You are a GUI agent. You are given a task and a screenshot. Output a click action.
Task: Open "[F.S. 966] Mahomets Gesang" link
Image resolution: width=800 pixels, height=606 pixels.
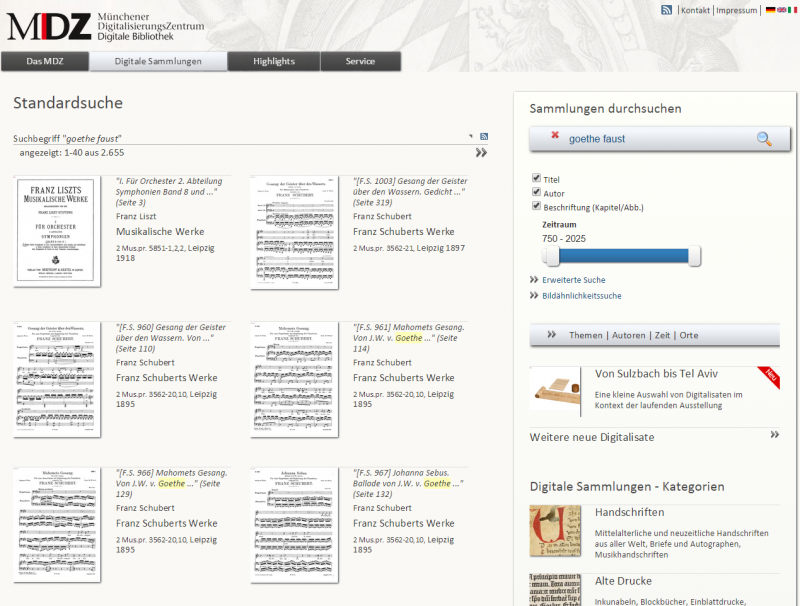pyautogui.click(x=171, y=483)
